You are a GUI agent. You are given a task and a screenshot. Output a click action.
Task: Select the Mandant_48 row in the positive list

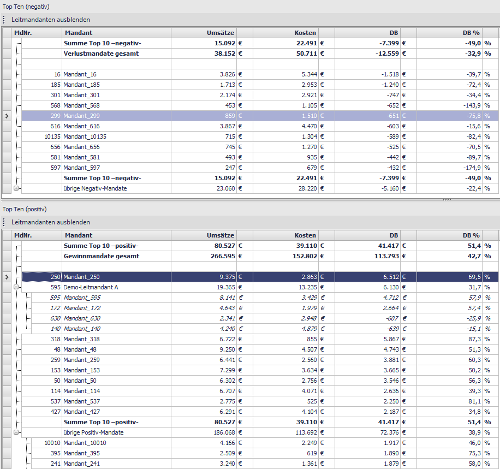pos(260,350)
